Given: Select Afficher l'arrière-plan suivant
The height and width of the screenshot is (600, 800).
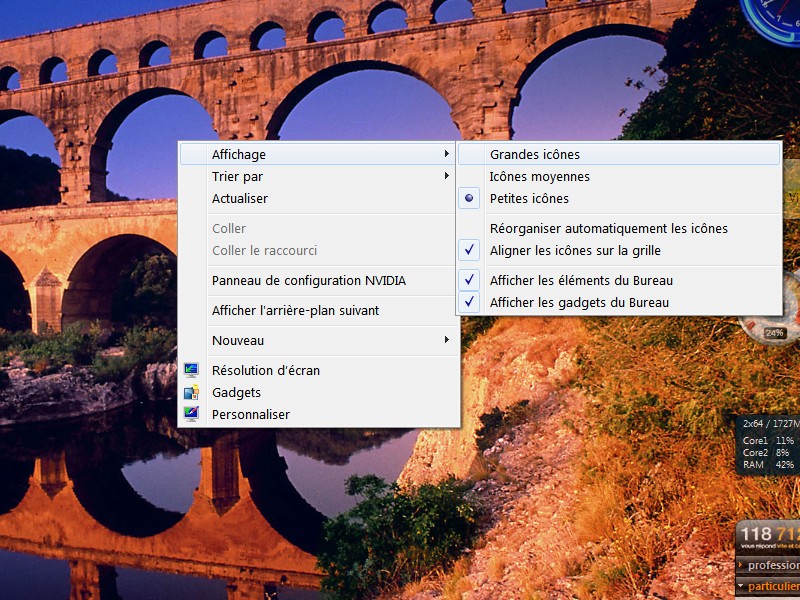Looking at the screenshot, I should (295, 310).
